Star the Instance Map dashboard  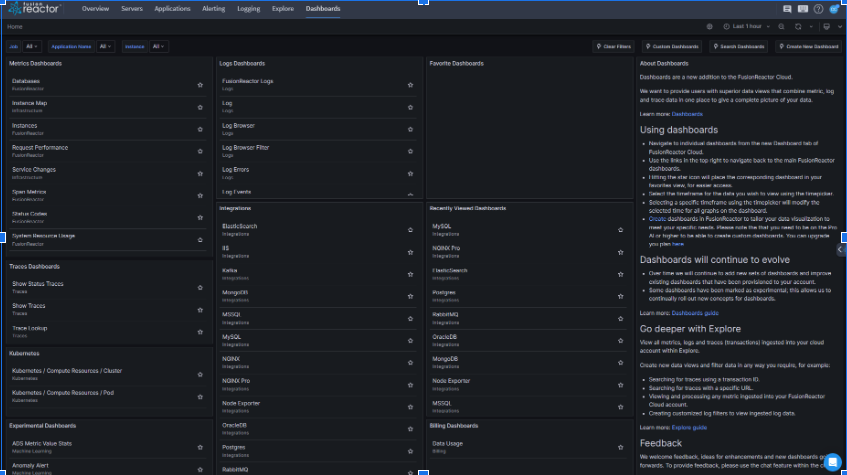tap(200, 107)
